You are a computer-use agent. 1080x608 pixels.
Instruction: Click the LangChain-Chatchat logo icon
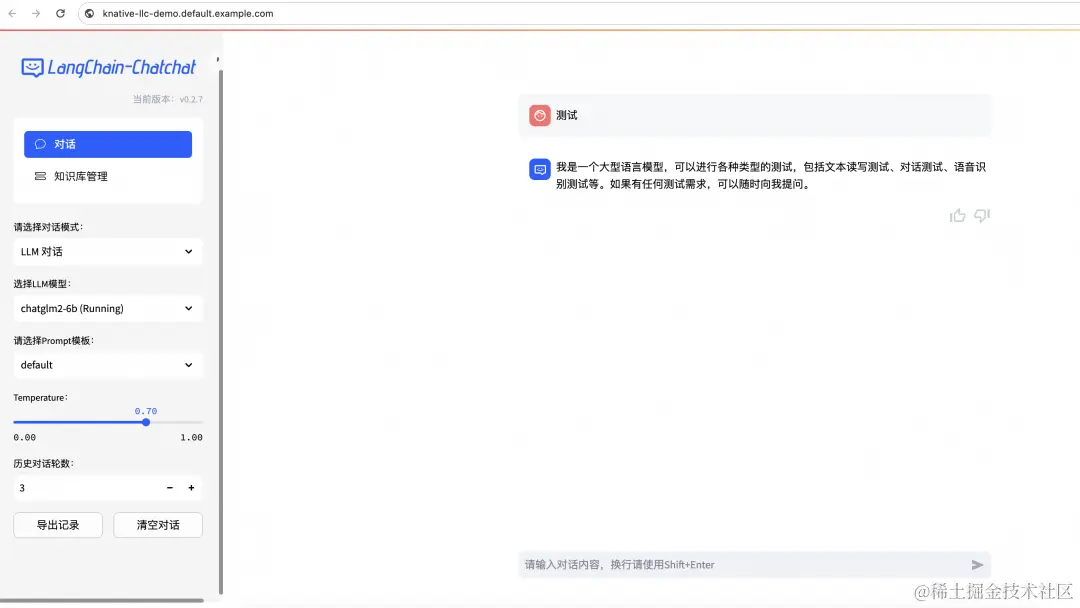31,67
